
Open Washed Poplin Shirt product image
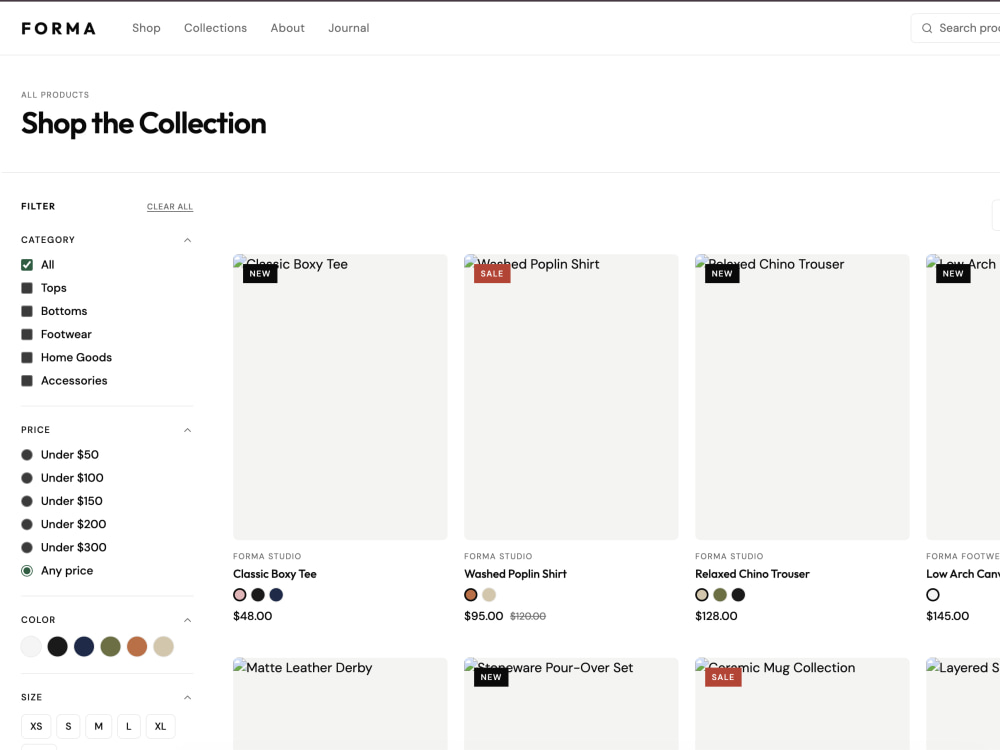(x=571, y=397)
